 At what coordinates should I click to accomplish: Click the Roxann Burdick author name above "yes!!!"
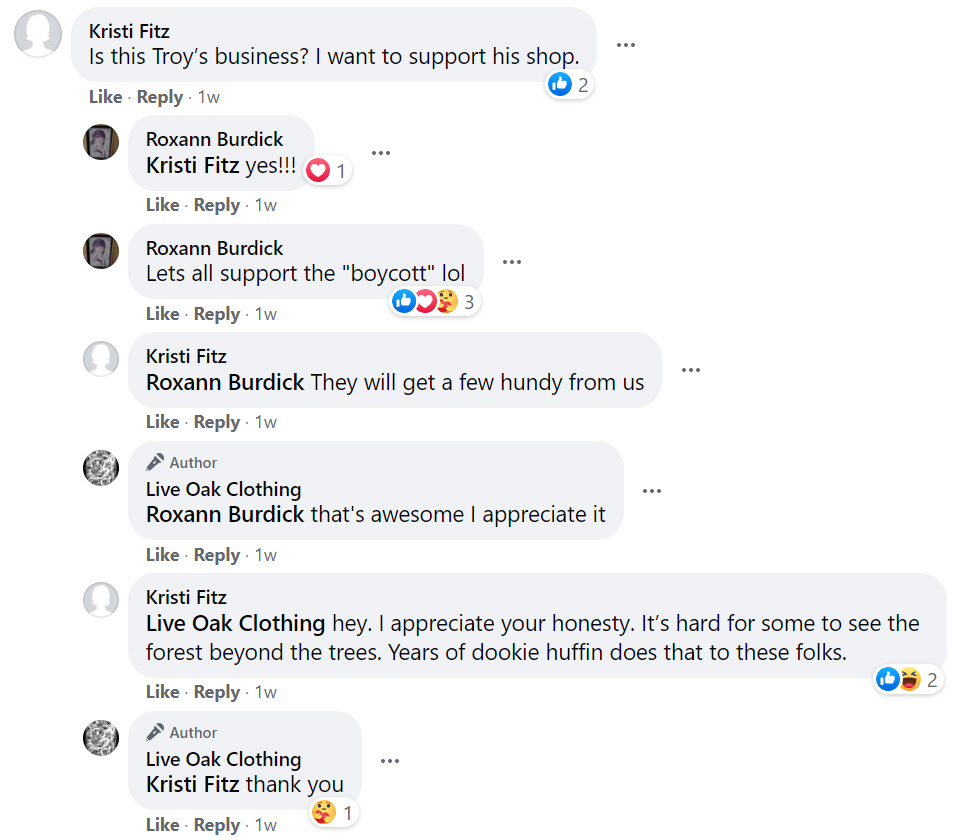[214, 139]
